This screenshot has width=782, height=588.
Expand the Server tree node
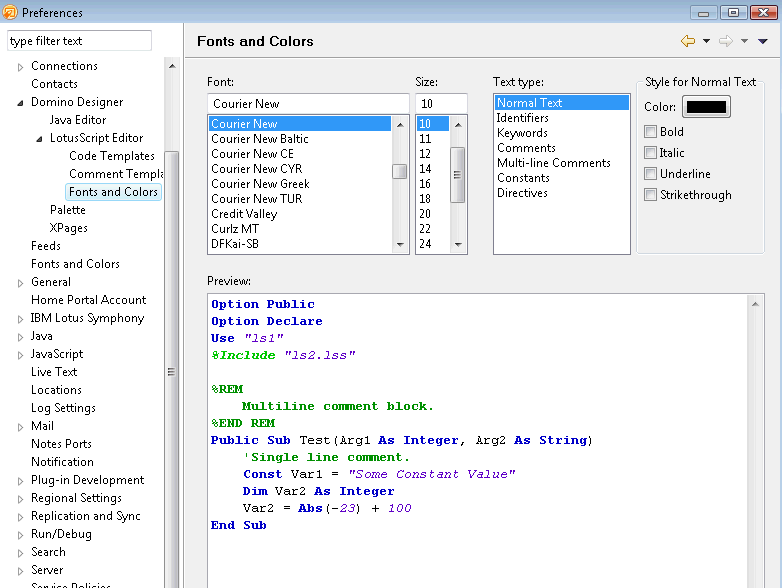(20, 571)
